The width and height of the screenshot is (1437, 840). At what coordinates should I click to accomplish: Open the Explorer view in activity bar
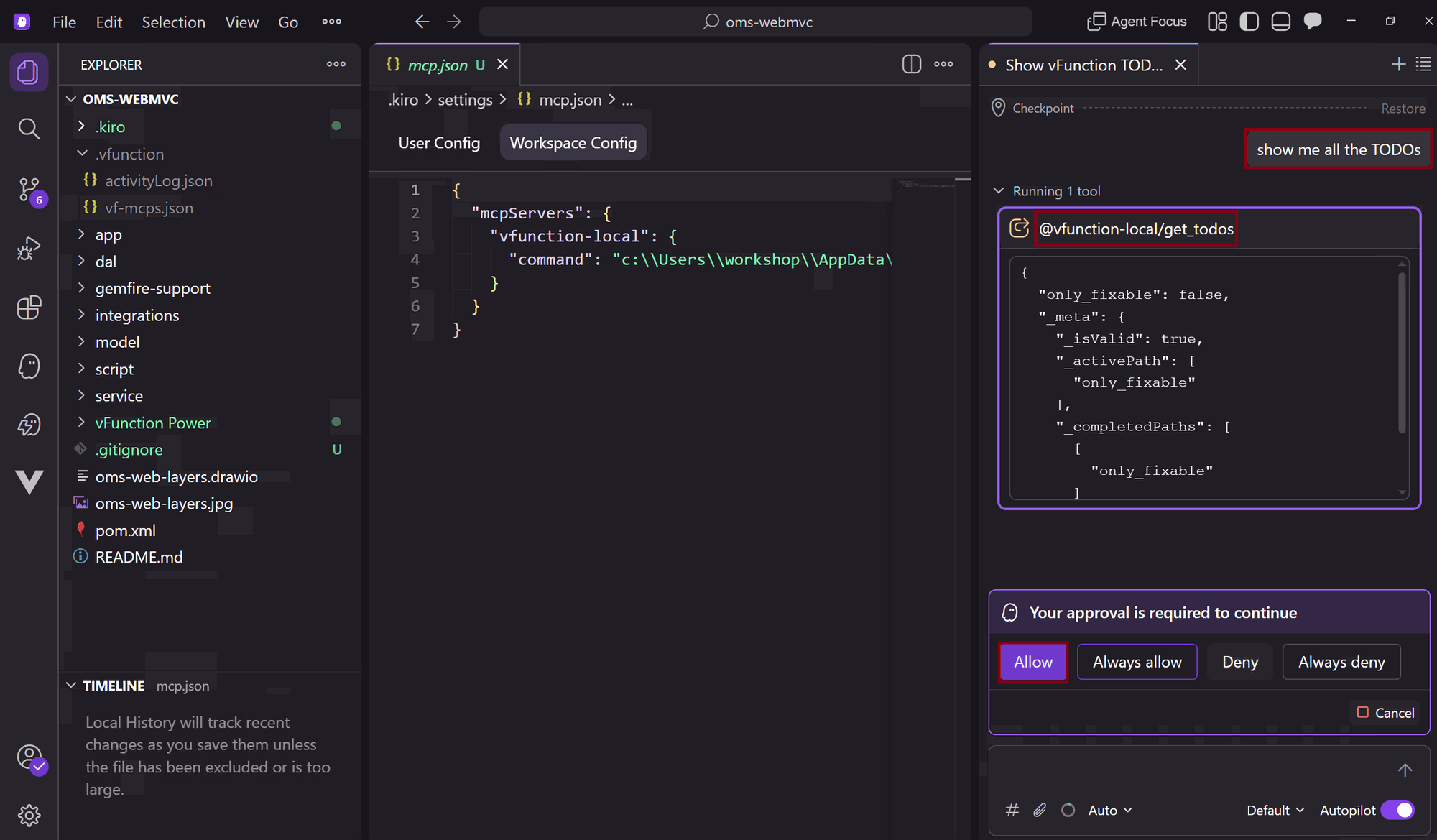point(29,71)
